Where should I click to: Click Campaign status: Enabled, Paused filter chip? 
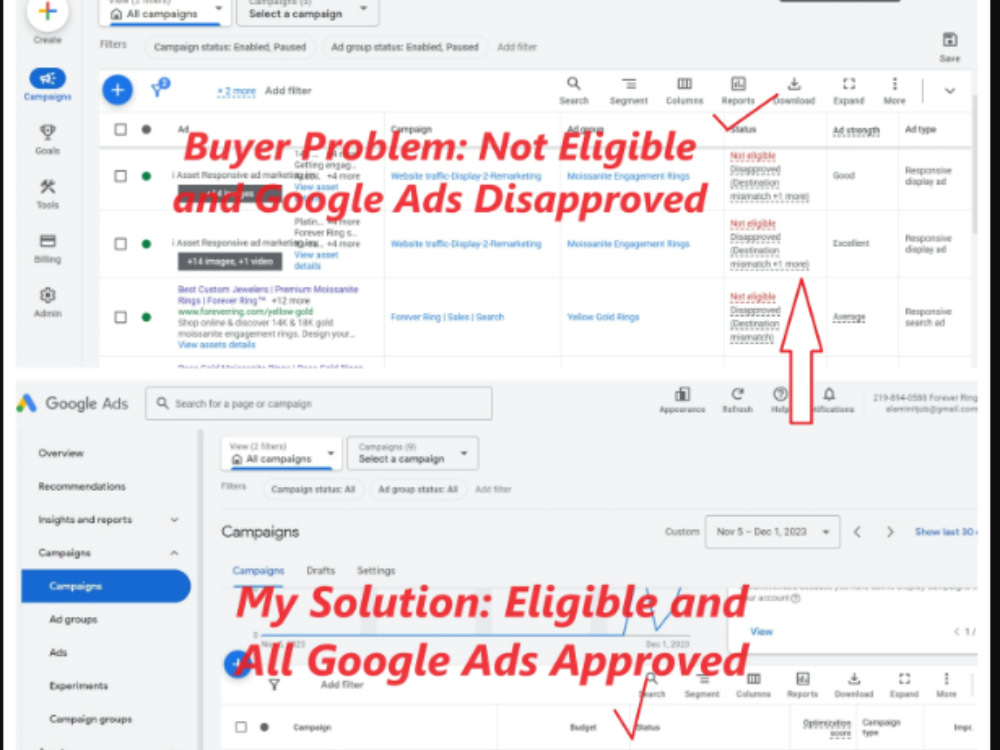point(230,47)
